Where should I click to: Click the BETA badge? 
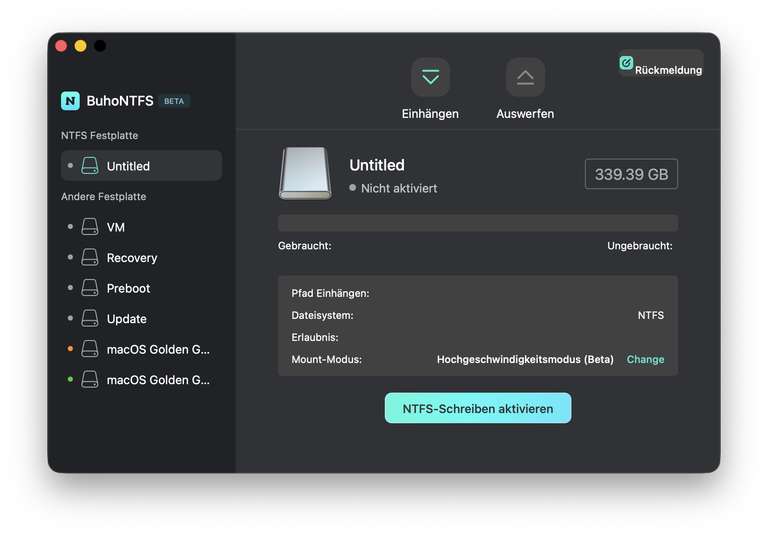pos(174,101)
